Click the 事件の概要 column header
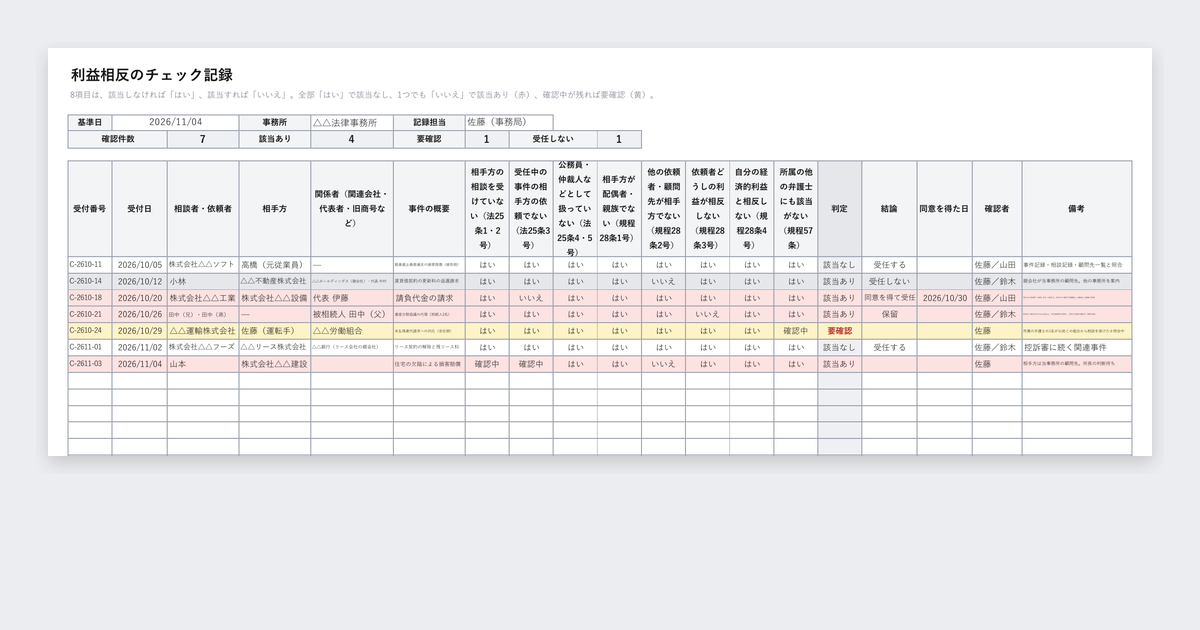The image size is (1200, 630). coord(429,209)
